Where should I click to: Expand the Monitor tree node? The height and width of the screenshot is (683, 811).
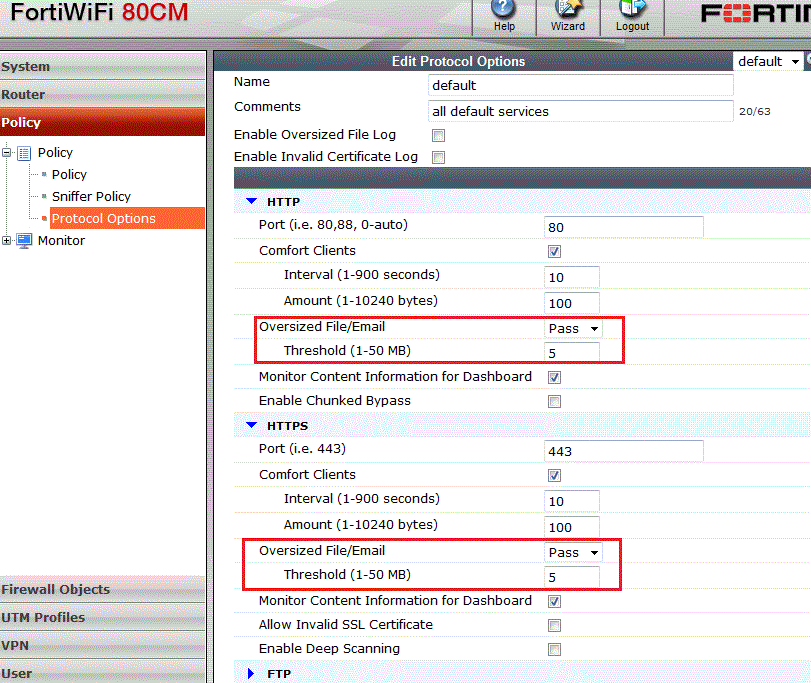[x=7, y=240]
